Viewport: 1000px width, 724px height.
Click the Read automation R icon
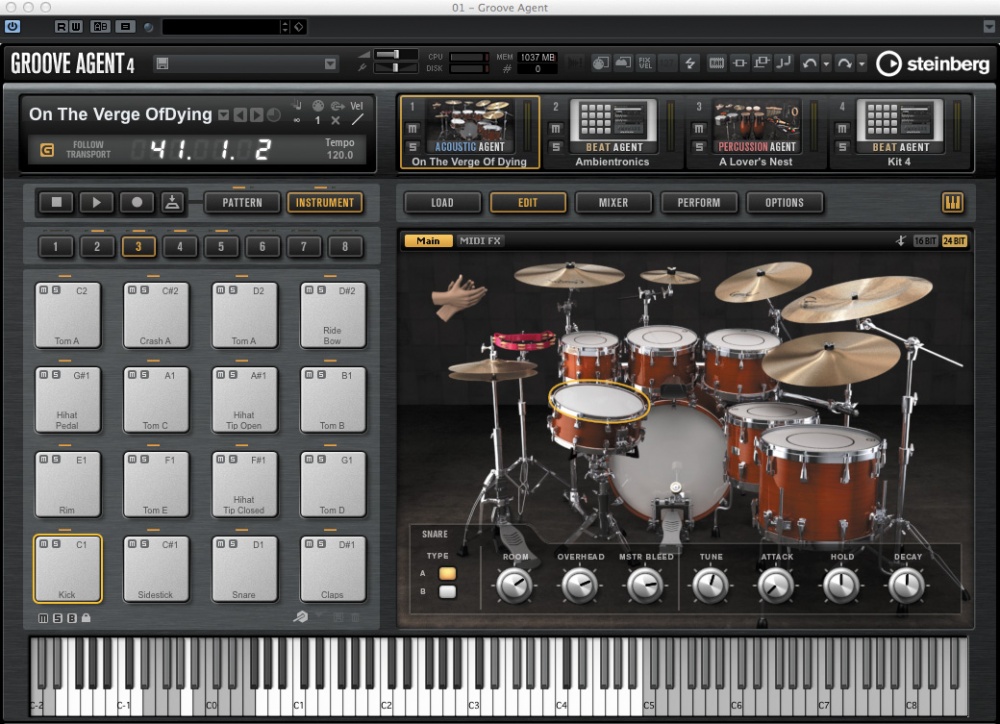click(x=61, y=27)
